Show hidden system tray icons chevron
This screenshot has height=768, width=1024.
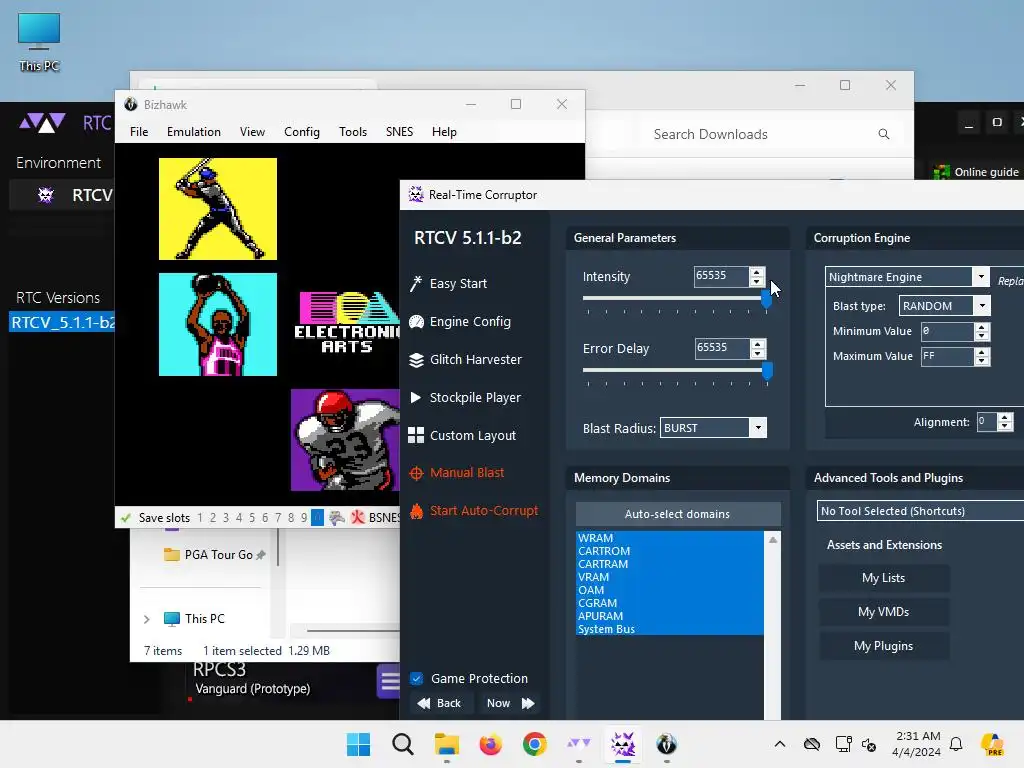coord(780,744)
